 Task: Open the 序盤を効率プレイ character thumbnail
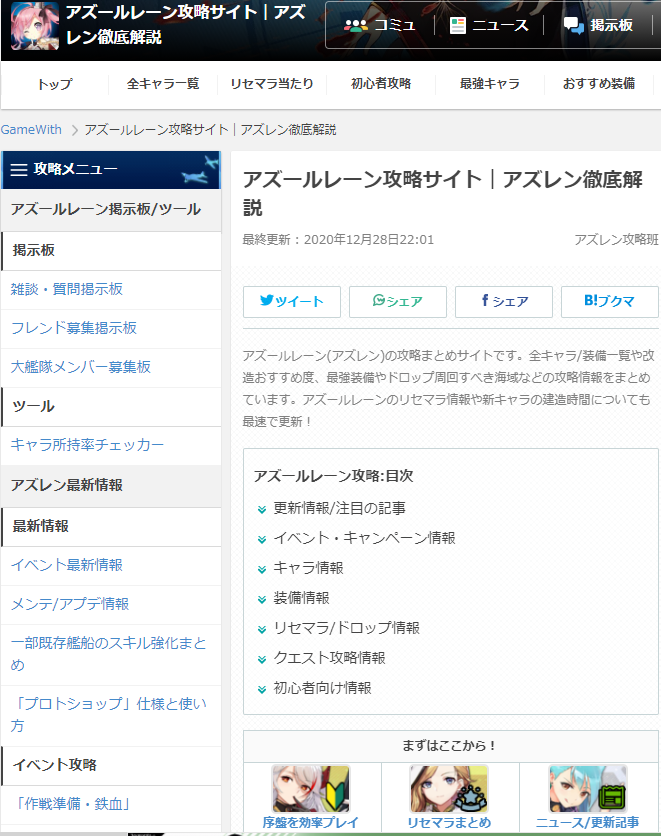pos(311,789)
